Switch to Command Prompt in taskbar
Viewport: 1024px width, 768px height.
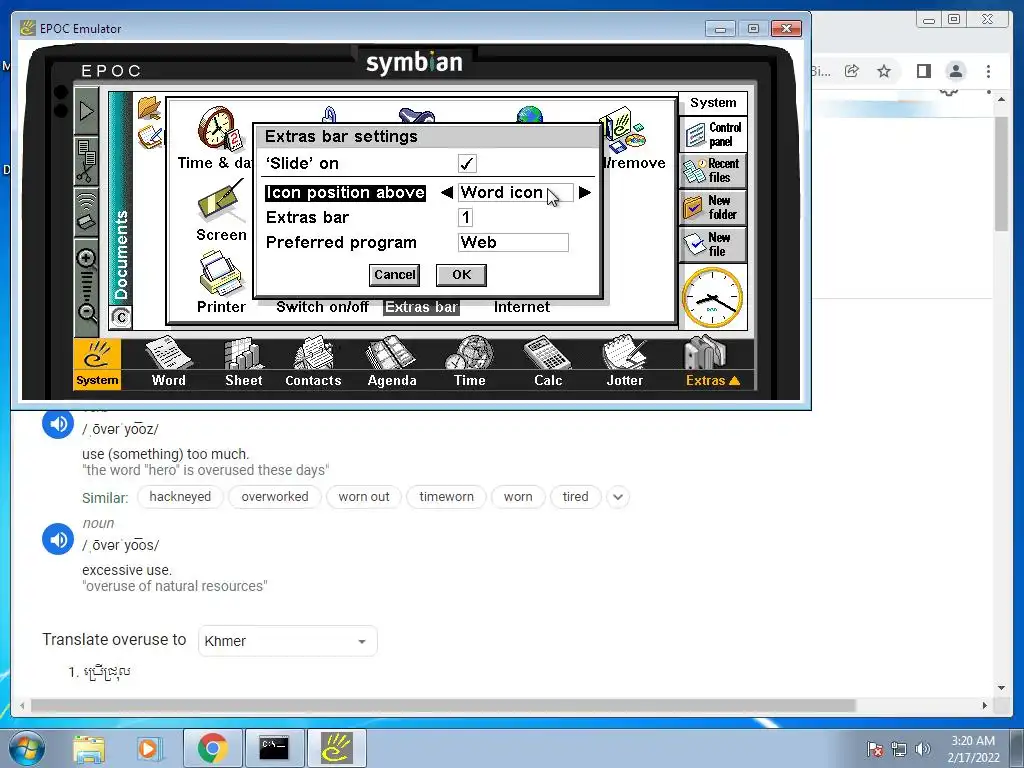tap(274, 748)
